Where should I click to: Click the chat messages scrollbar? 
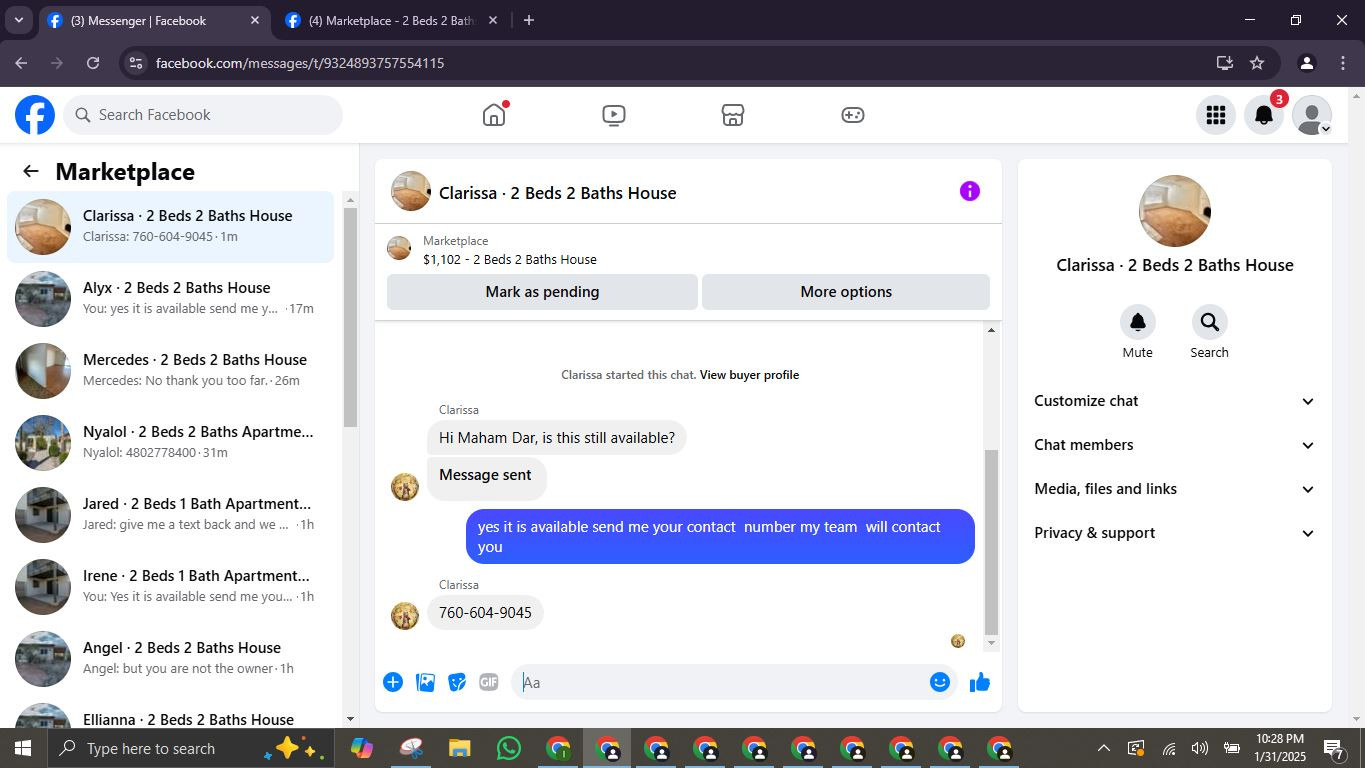(x=991, y=543)
